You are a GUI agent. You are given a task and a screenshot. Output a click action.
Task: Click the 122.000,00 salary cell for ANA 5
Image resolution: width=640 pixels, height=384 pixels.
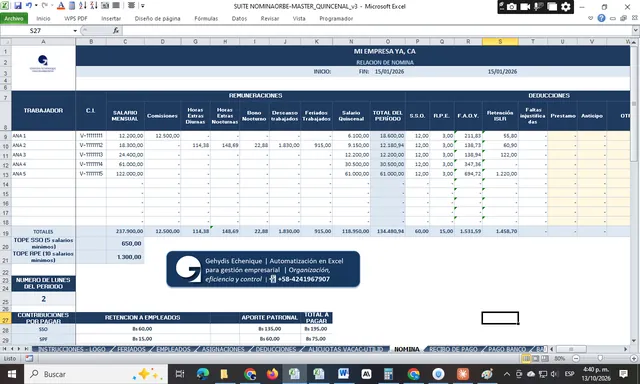click(125, 174)
